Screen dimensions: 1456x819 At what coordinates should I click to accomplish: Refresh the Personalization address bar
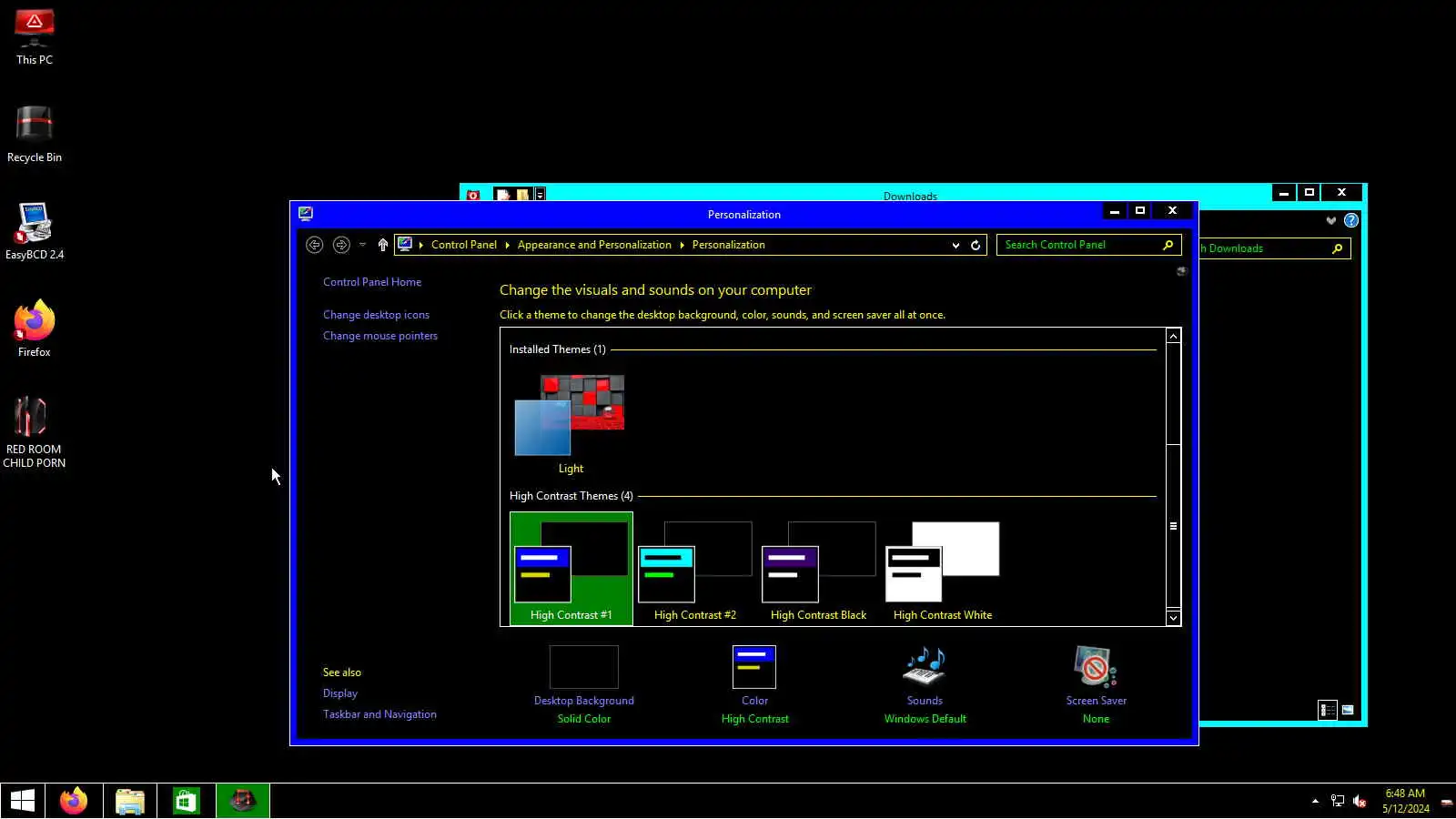[x=976, y=245]
